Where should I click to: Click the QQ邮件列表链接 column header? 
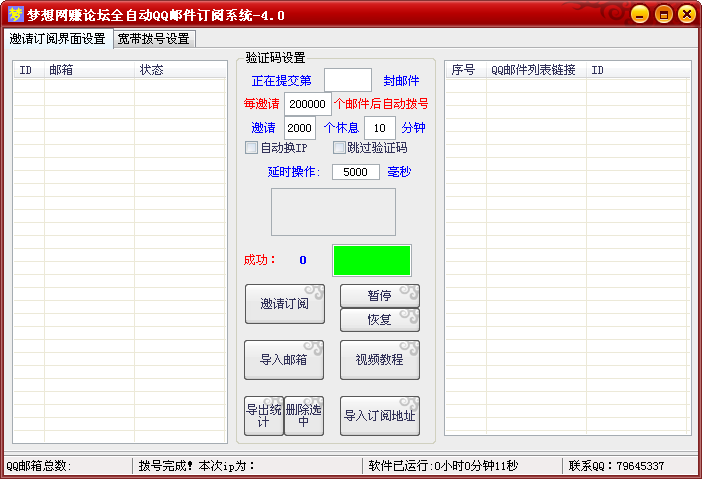point(536,70)
